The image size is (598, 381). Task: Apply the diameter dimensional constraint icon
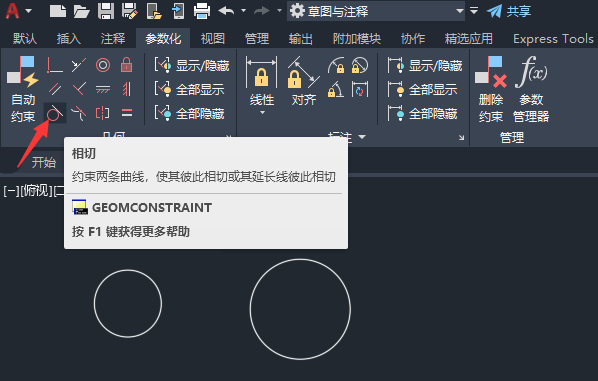(x=360, y=65)
